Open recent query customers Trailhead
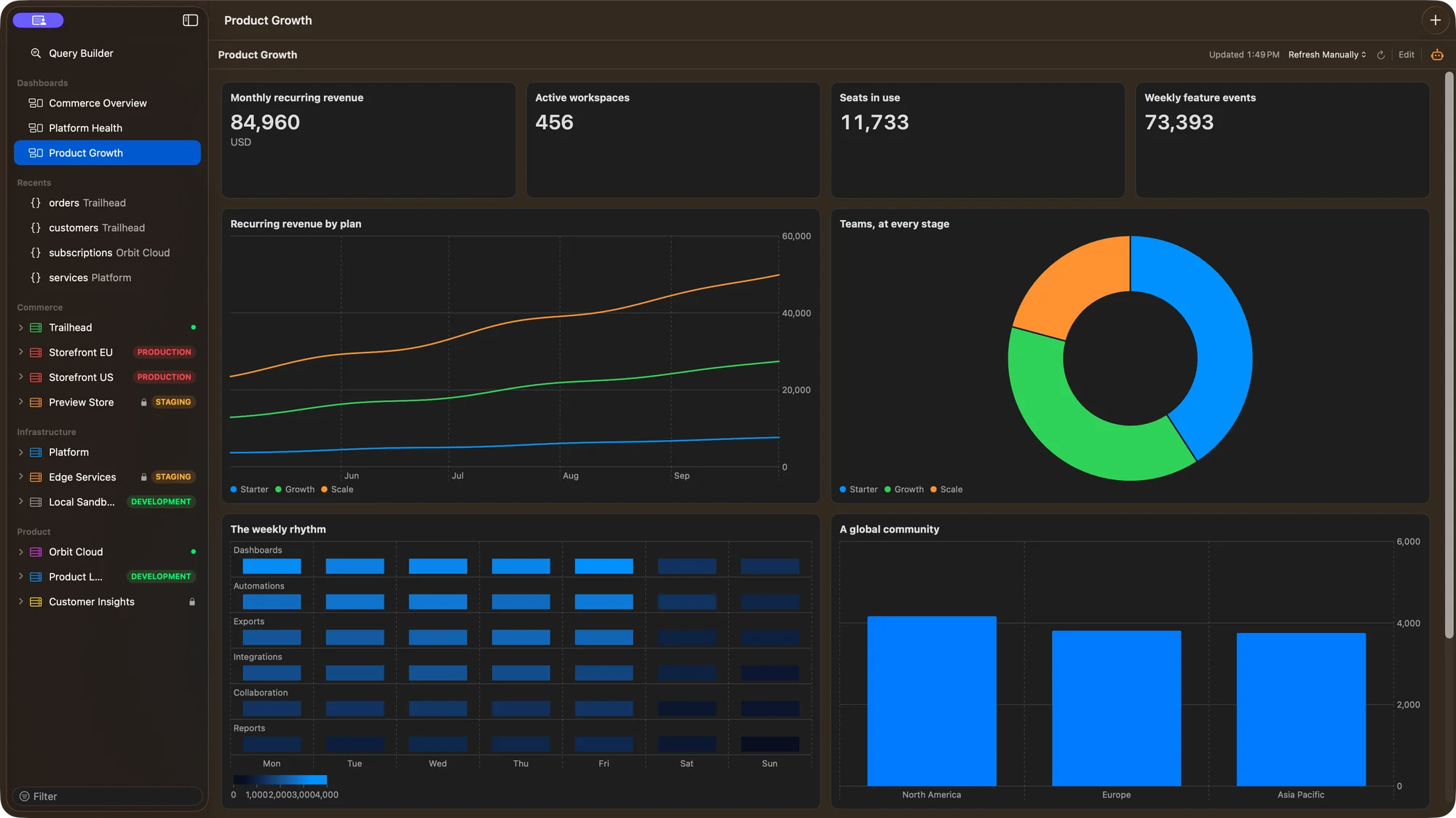Viewport: 1456px width, 818px height. click(107, 228)
